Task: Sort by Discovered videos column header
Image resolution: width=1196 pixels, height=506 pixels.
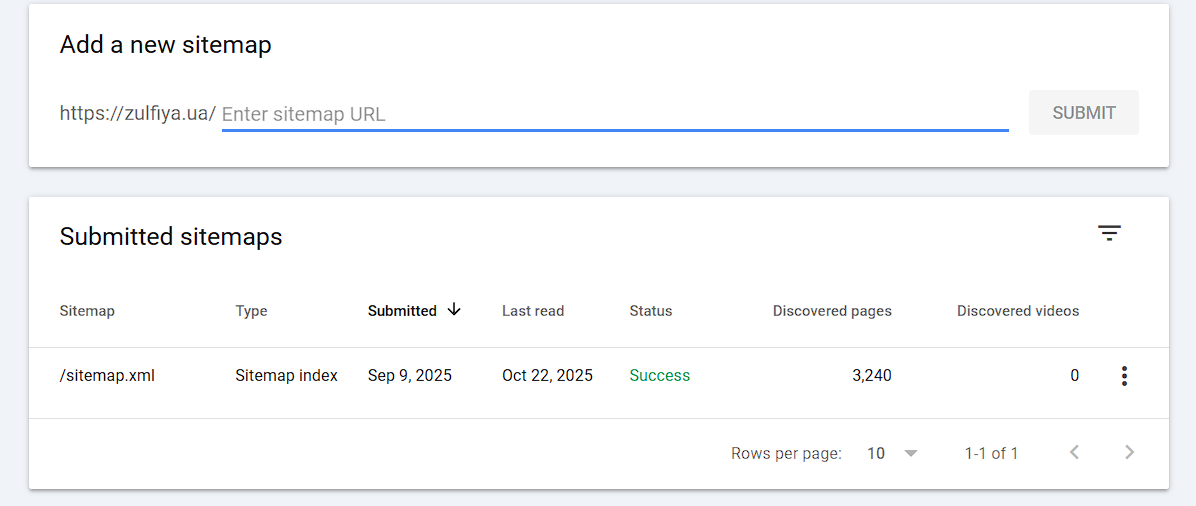Action: (x=1018, y=311)
